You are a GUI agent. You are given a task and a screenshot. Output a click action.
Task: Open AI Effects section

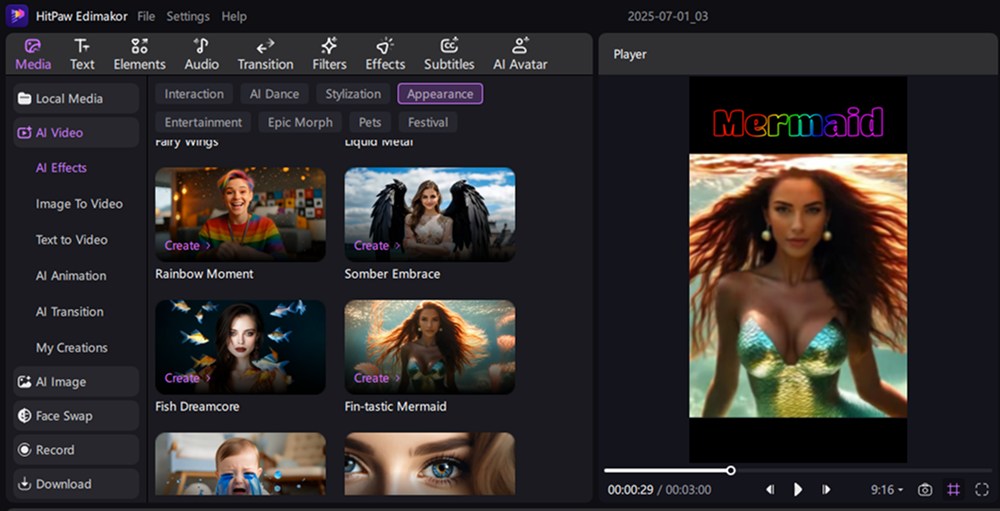(x=61, y=168)
